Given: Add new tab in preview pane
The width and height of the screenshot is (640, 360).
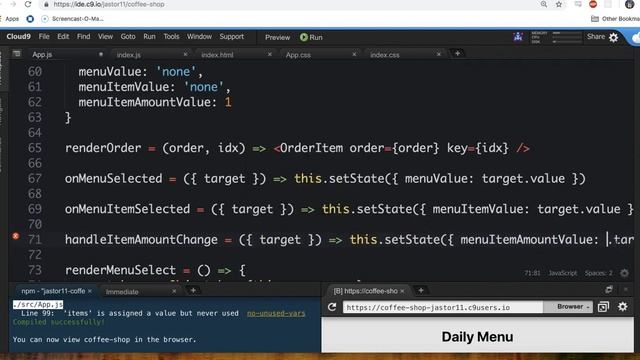Looking at the screenshot, I should click(421, 290).
